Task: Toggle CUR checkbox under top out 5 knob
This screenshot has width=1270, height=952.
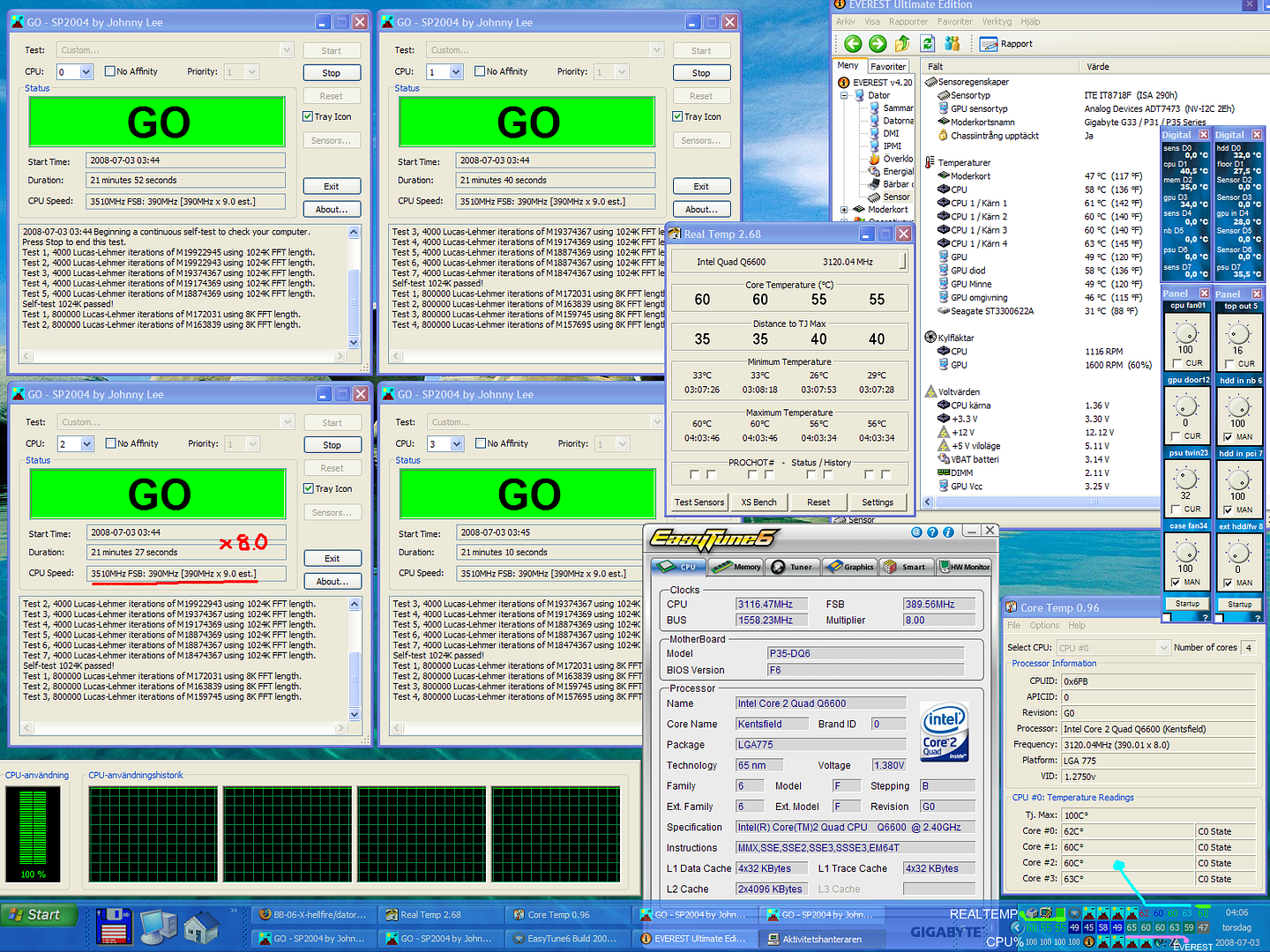Action: pyautogui.click(x=1229, y=363)
